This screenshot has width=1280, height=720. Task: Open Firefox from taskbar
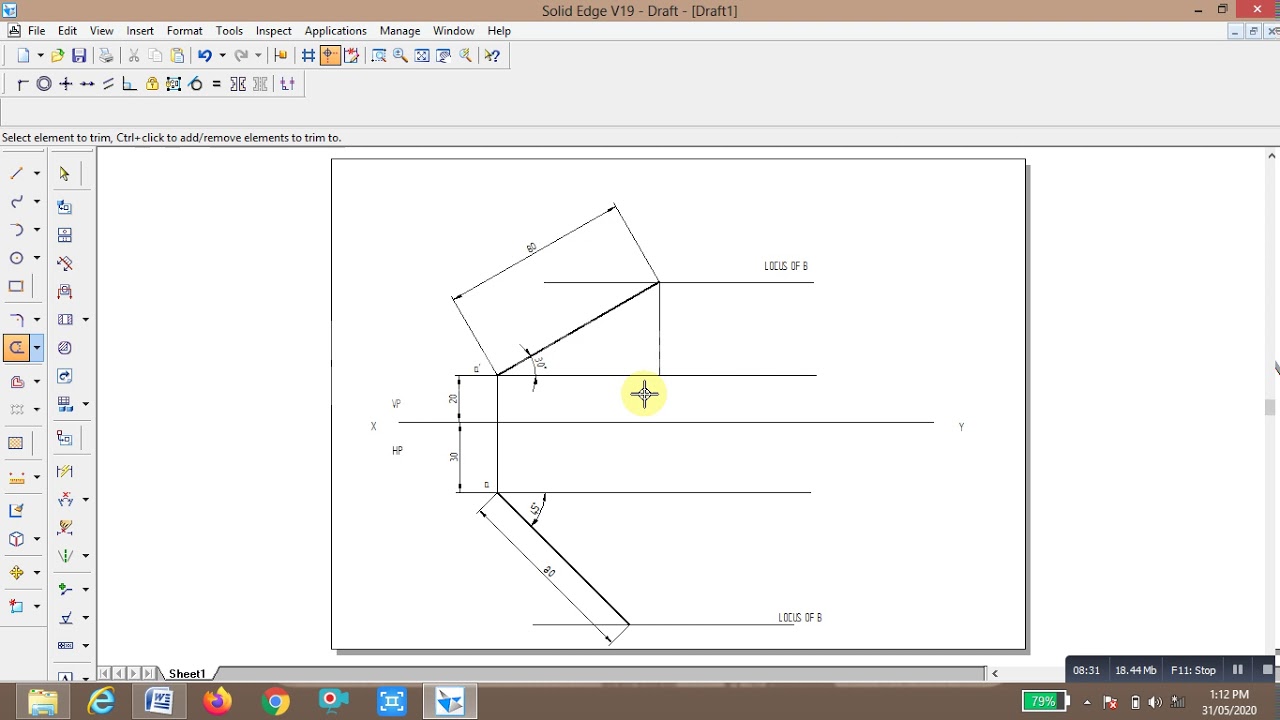[x=217, y=702]
